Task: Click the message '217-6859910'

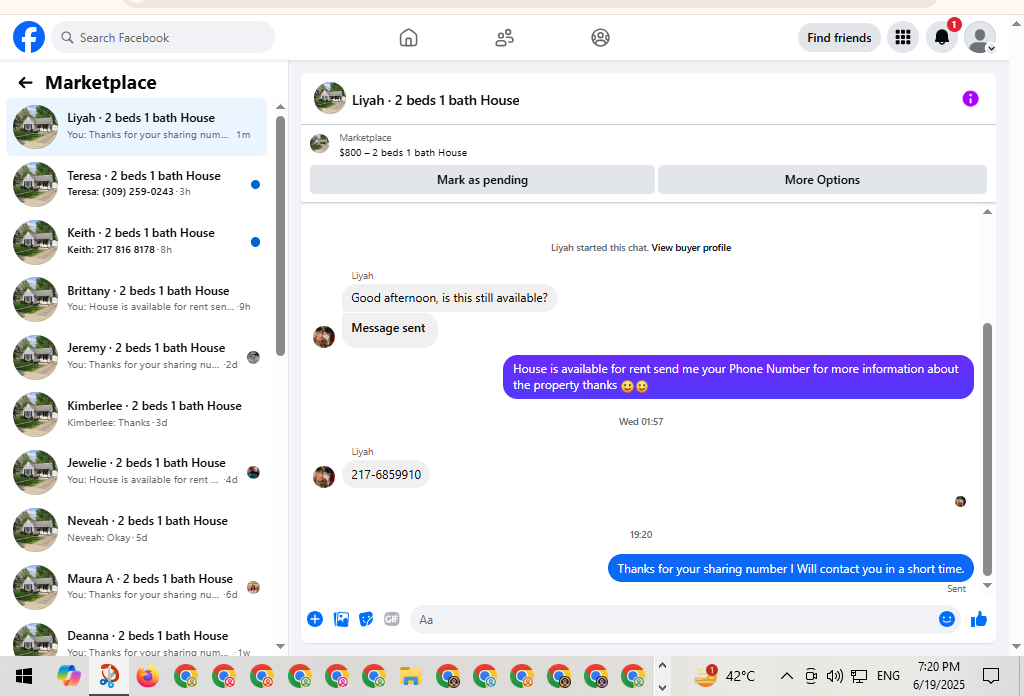Action: coord(386,475)
